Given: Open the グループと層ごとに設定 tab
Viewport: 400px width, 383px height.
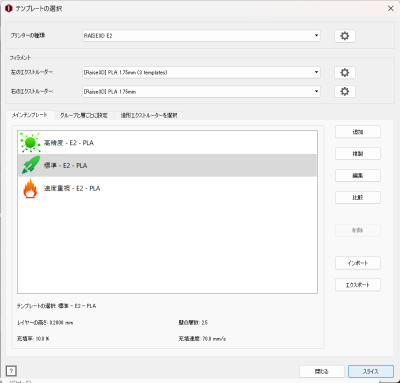Looking at the screenshot, I should [84, 115].
